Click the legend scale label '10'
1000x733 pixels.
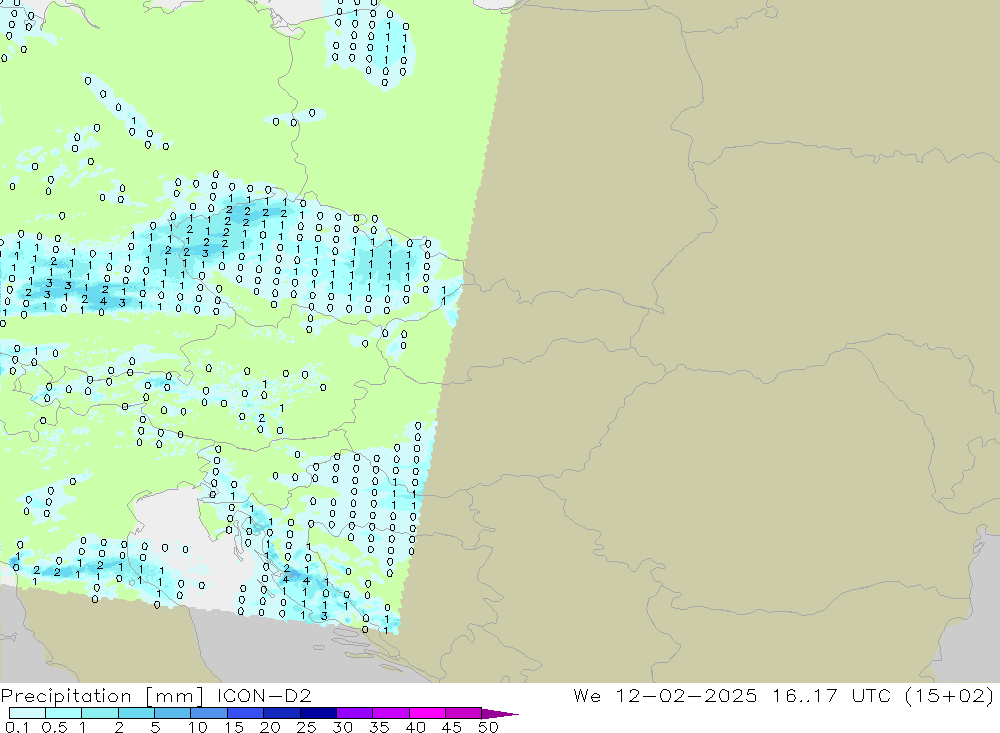pyautogui.click(x=198, y=727)
